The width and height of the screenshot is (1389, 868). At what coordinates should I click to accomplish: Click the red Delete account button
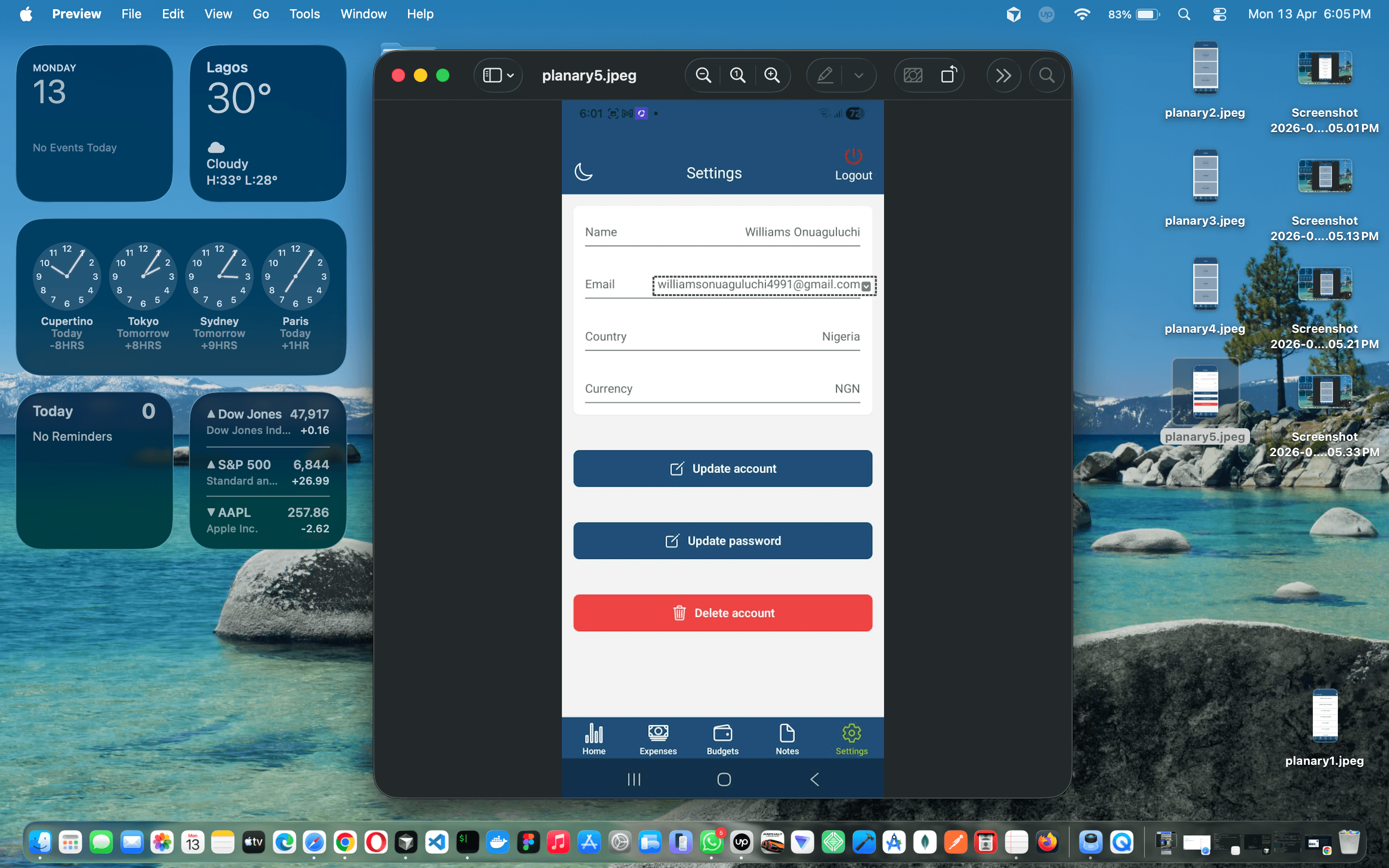(722, 612)
